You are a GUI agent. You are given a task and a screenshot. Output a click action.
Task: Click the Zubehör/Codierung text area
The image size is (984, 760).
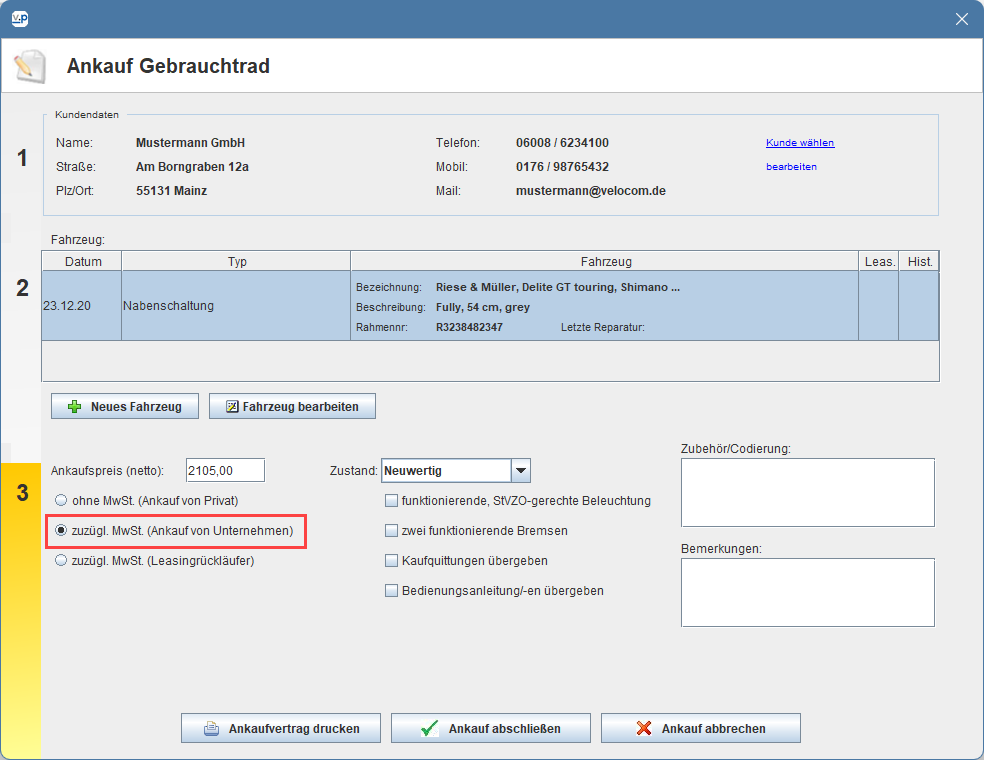coord(808,493)
